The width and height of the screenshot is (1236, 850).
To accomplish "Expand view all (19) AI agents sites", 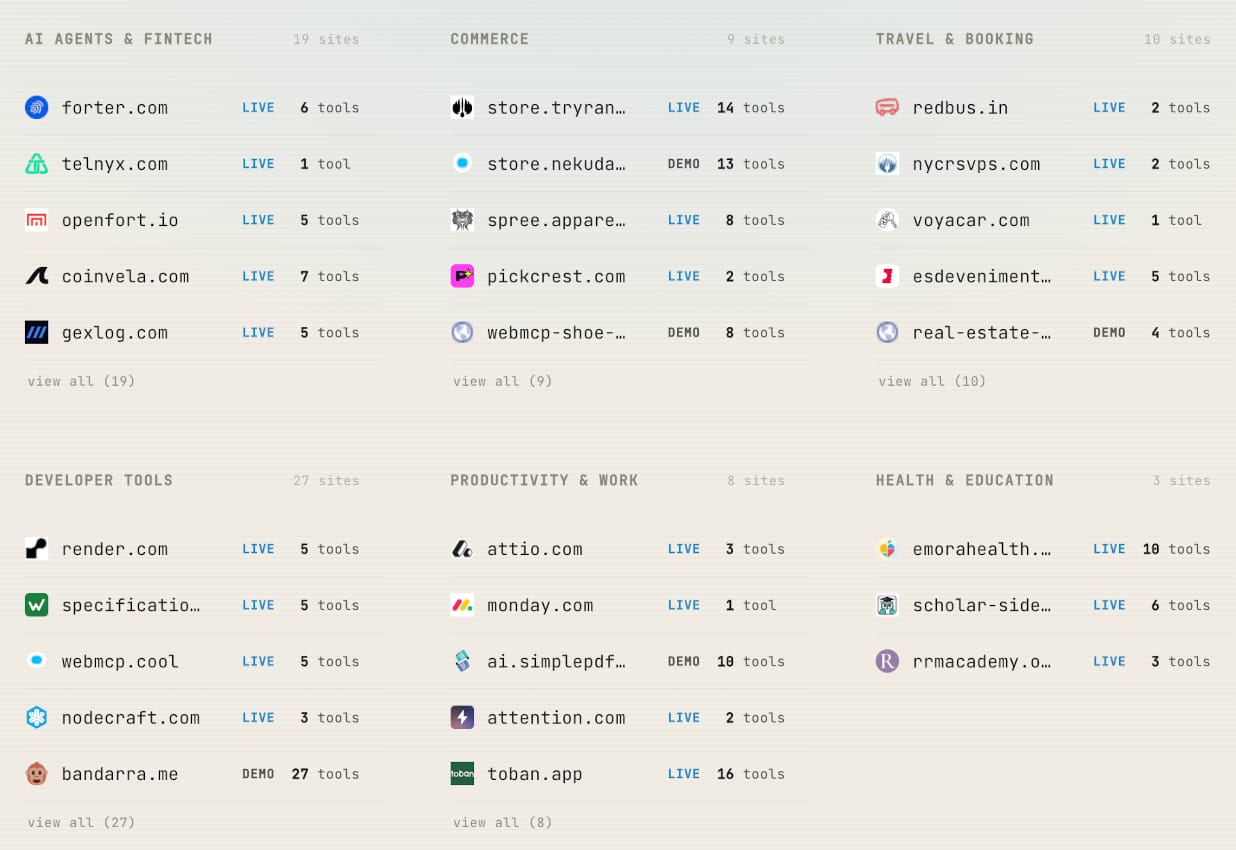I will pyautogui.click(x=81, y=381).
